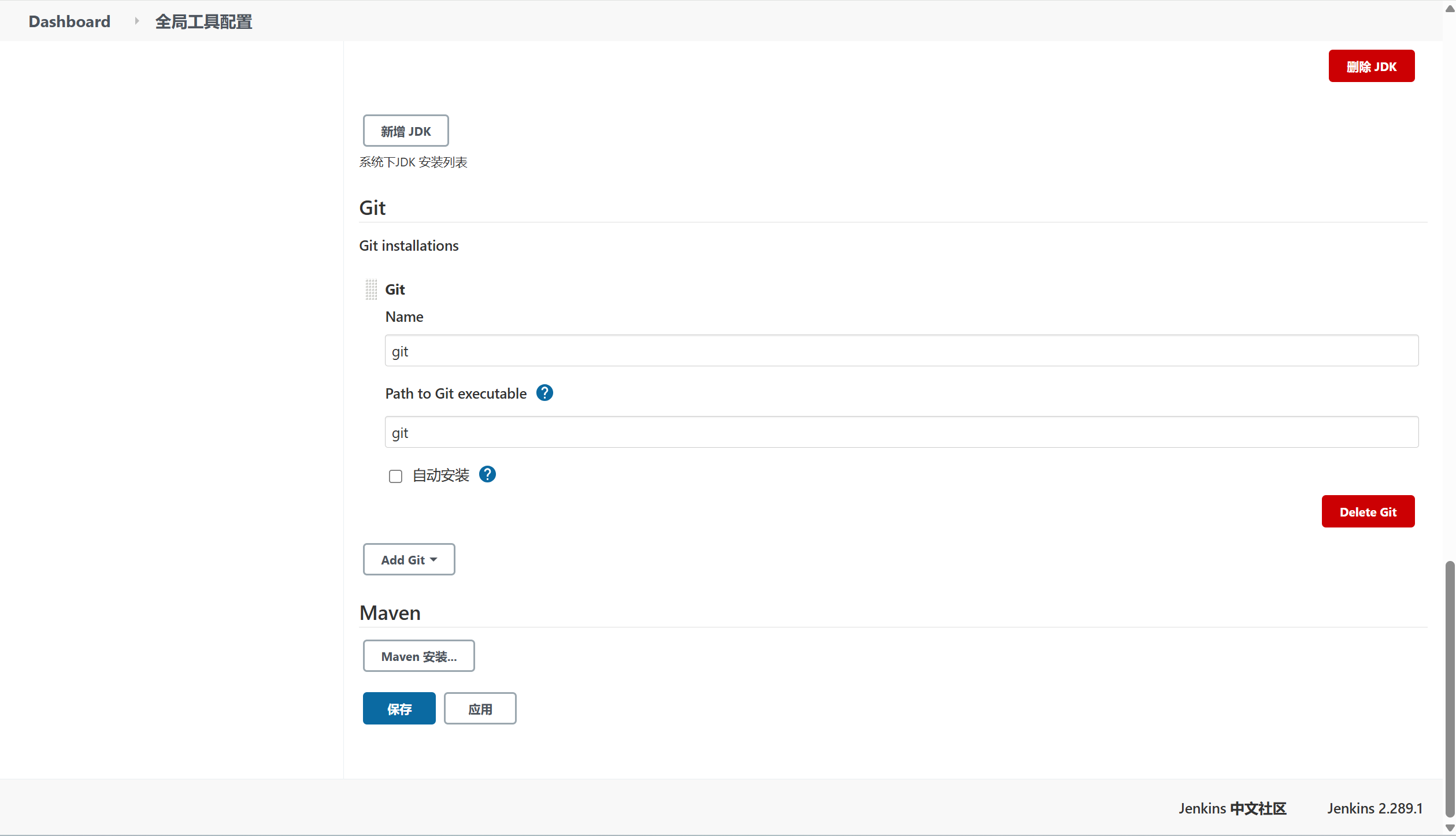Screen dimensions: 1456x836
Task: Enable the 自动安装 checkbox
Action: tap(395, 476)
